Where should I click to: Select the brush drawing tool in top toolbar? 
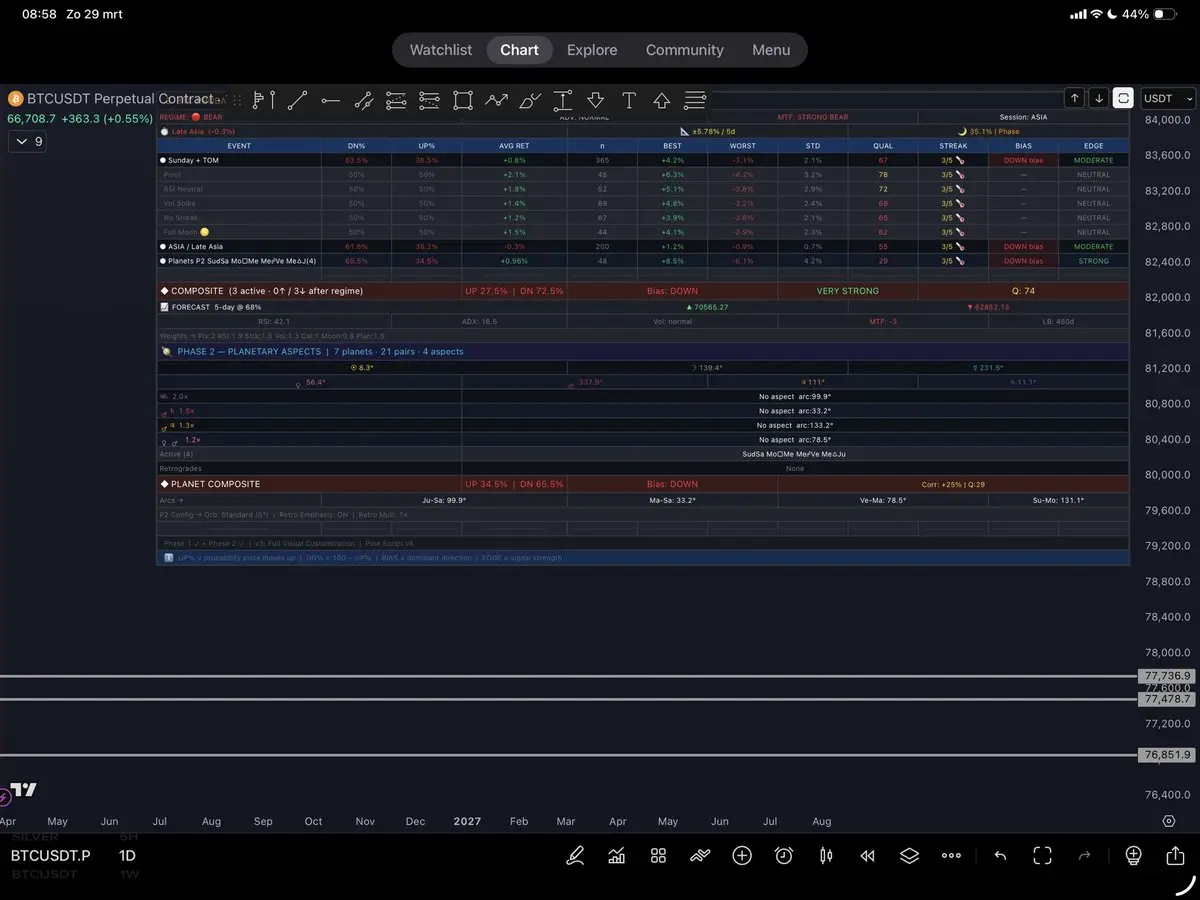click(530, 100)
